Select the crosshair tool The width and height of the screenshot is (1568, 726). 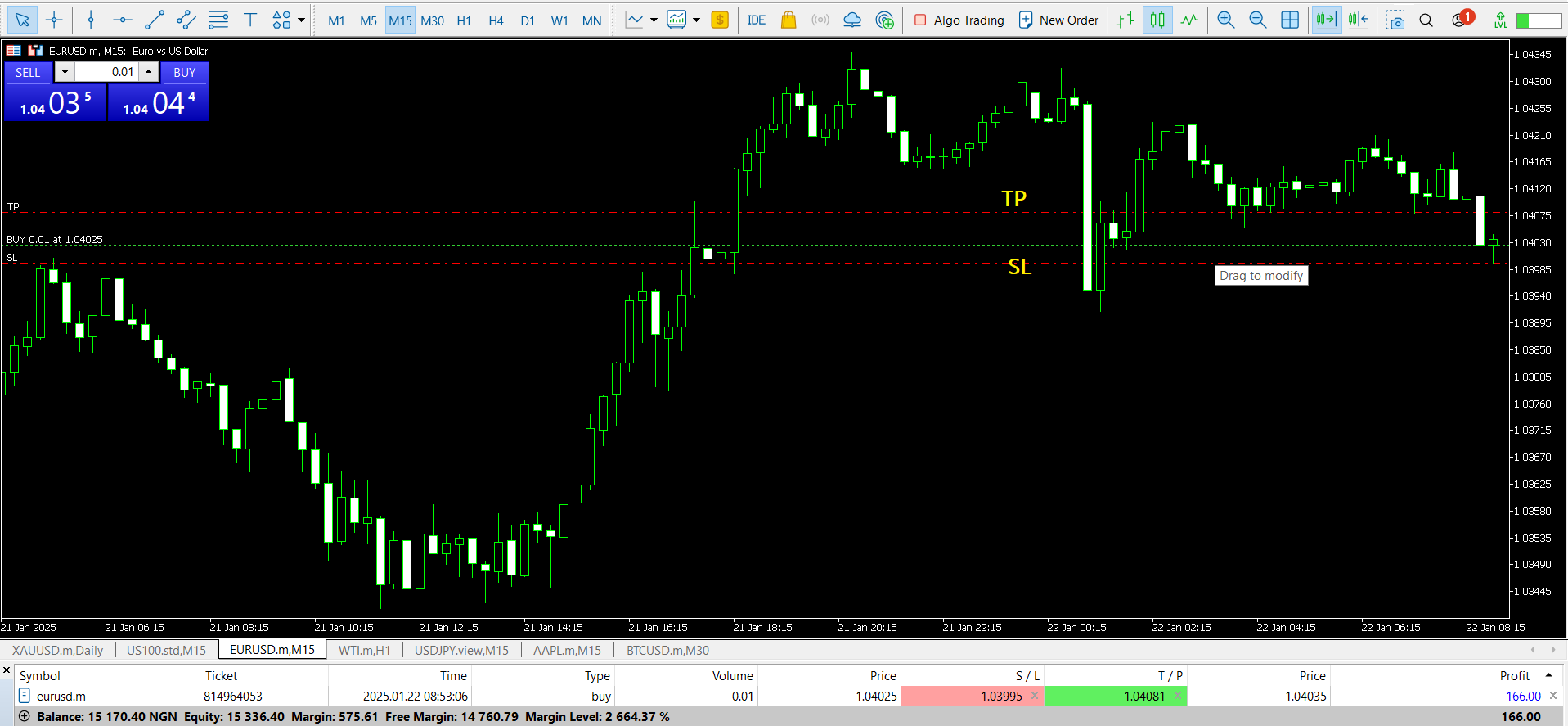point(54,20)
